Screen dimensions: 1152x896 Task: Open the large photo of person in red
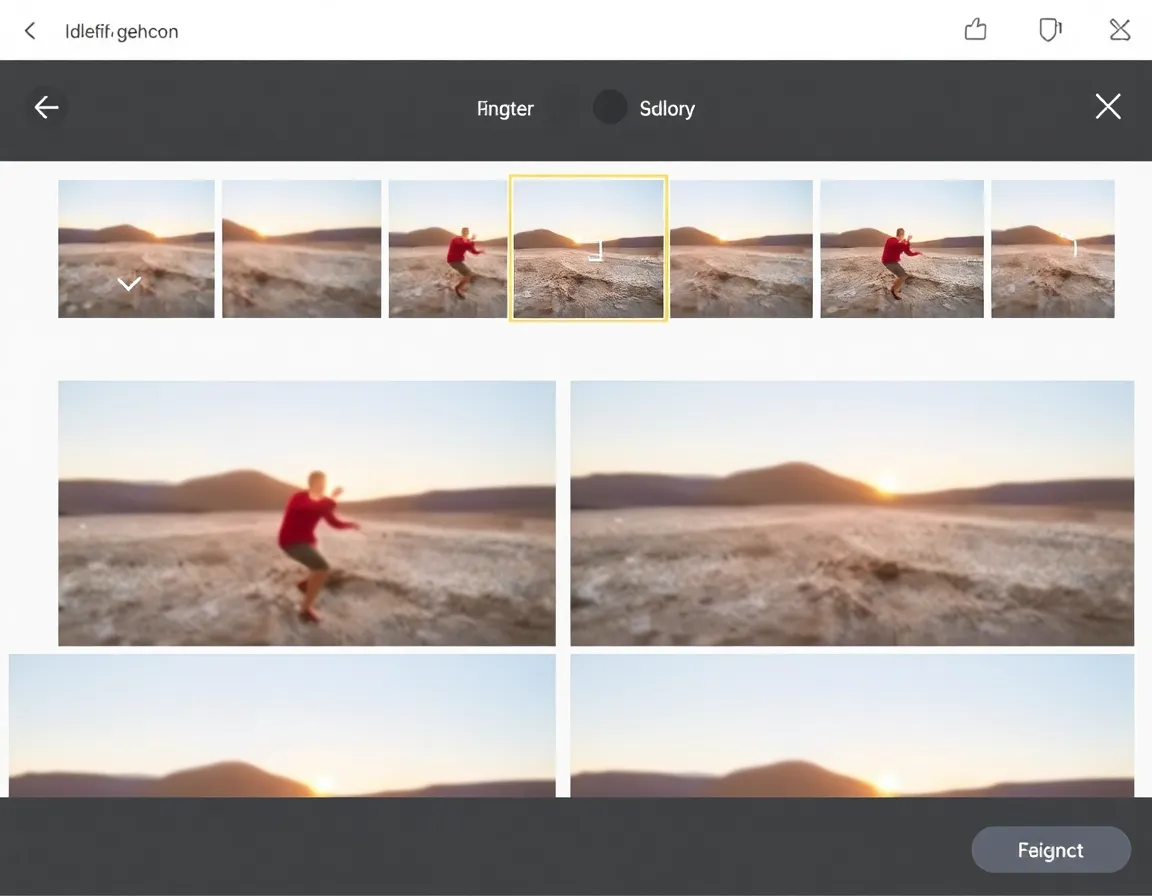[x=307, y=513]
